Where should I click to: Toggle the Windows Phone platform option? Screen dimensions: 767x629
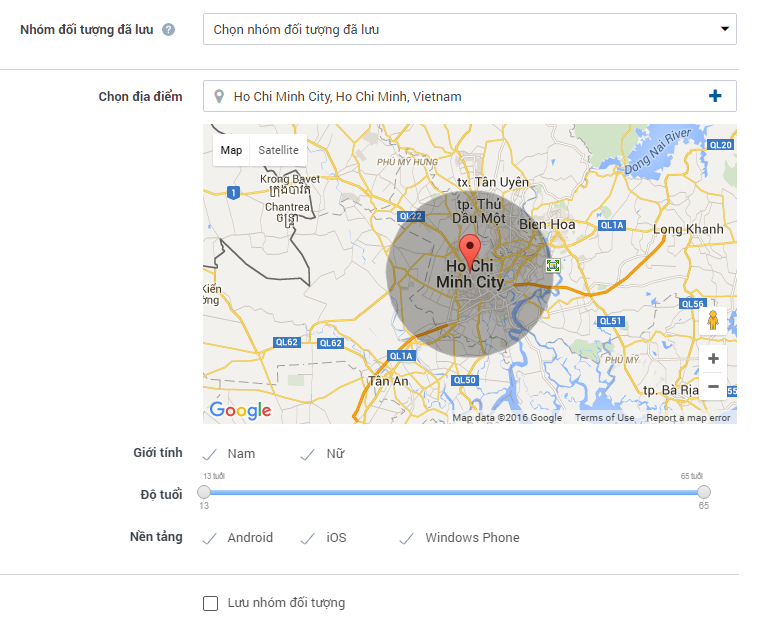(x=460, y=538)
